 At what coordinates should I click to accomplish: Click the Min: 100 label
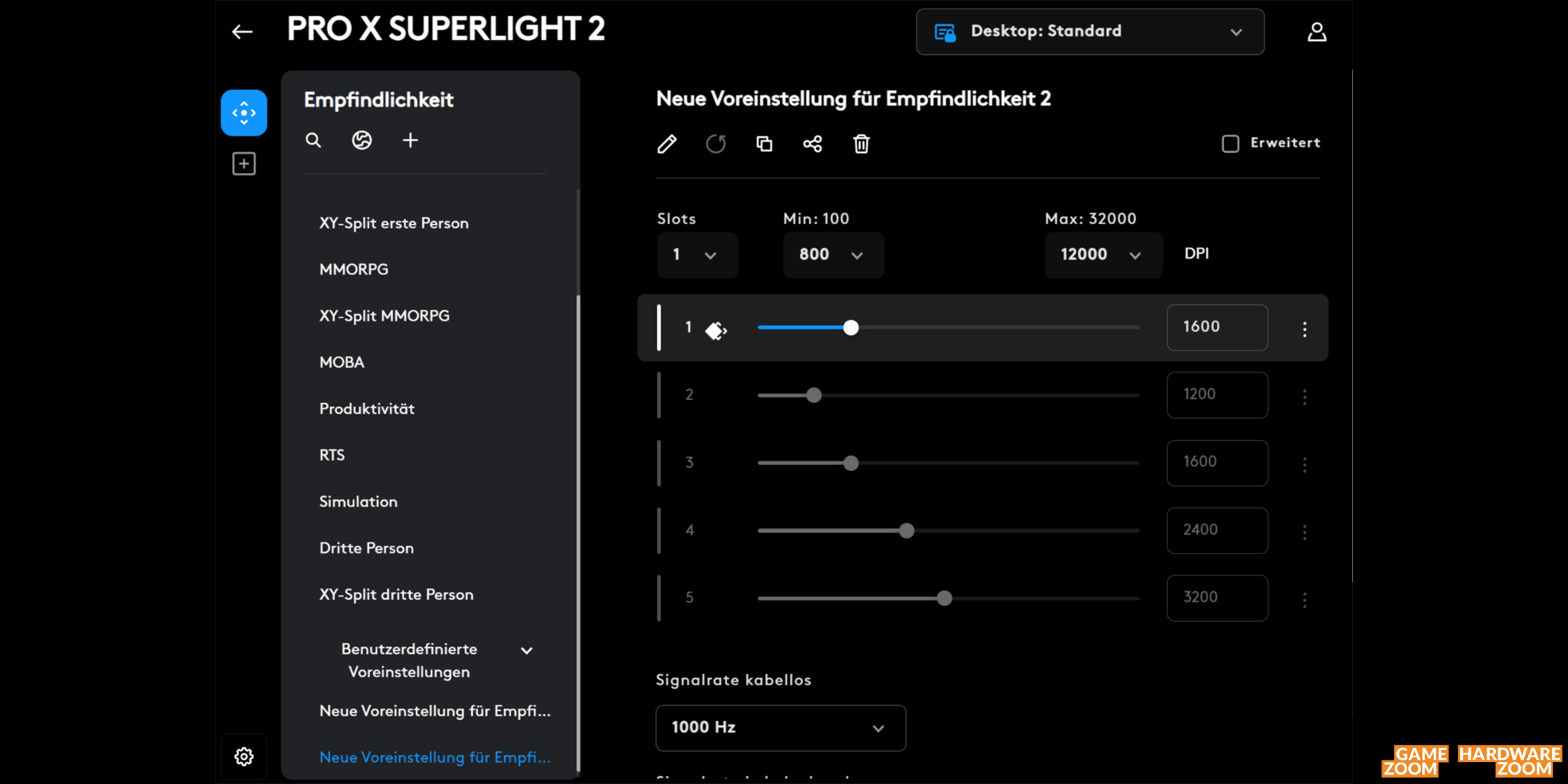(816, 219)
